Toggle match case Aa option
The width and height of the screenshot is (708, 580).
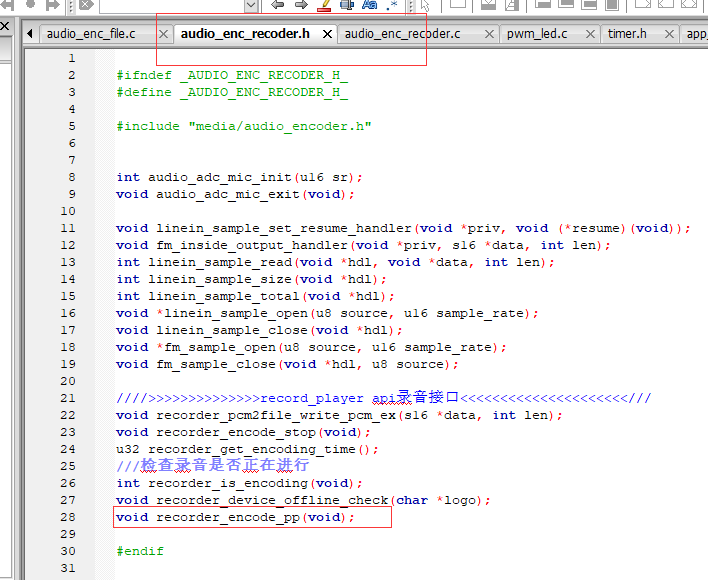pos(369,5)
